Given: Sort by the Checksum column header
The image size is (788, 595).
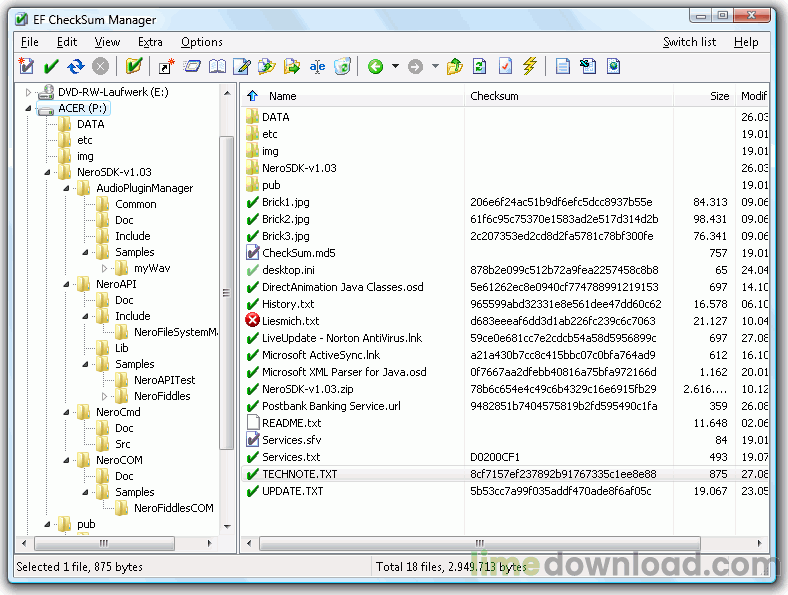Looking at the screenshot, I should (569, 95).
